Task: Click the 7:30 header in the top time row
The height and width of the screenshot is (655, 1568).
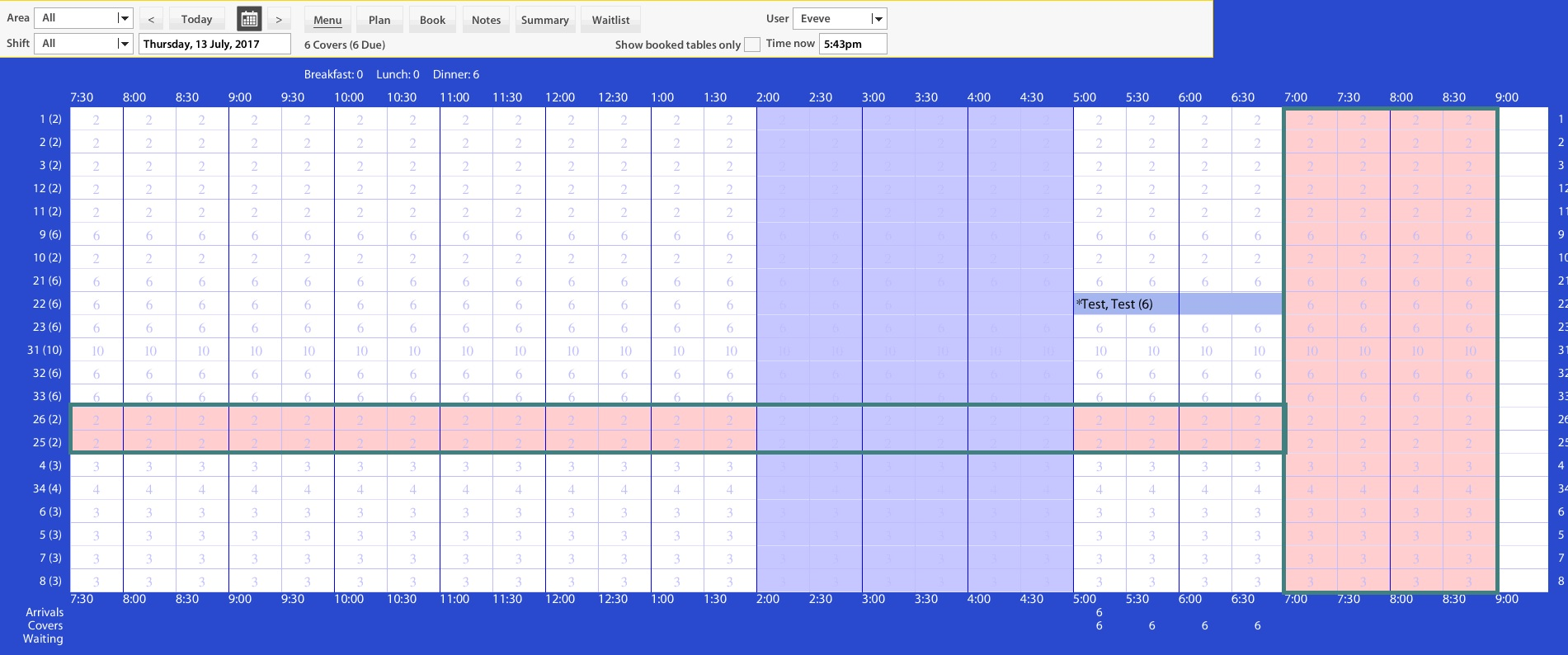Action: coord(82,97)
